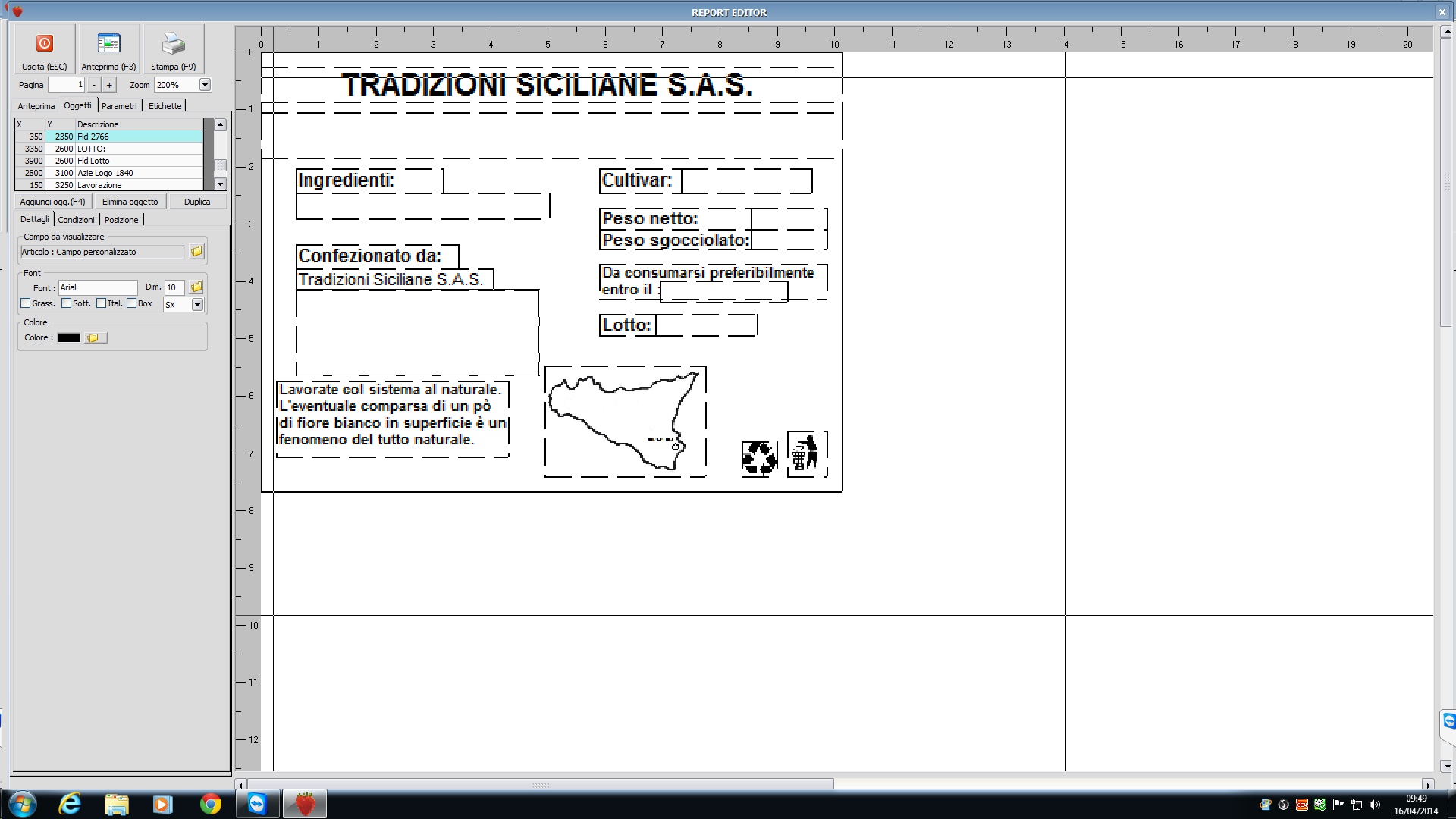1456x819 pixels.
Task: Increase page number with the plus button
Action: (109, 85)
